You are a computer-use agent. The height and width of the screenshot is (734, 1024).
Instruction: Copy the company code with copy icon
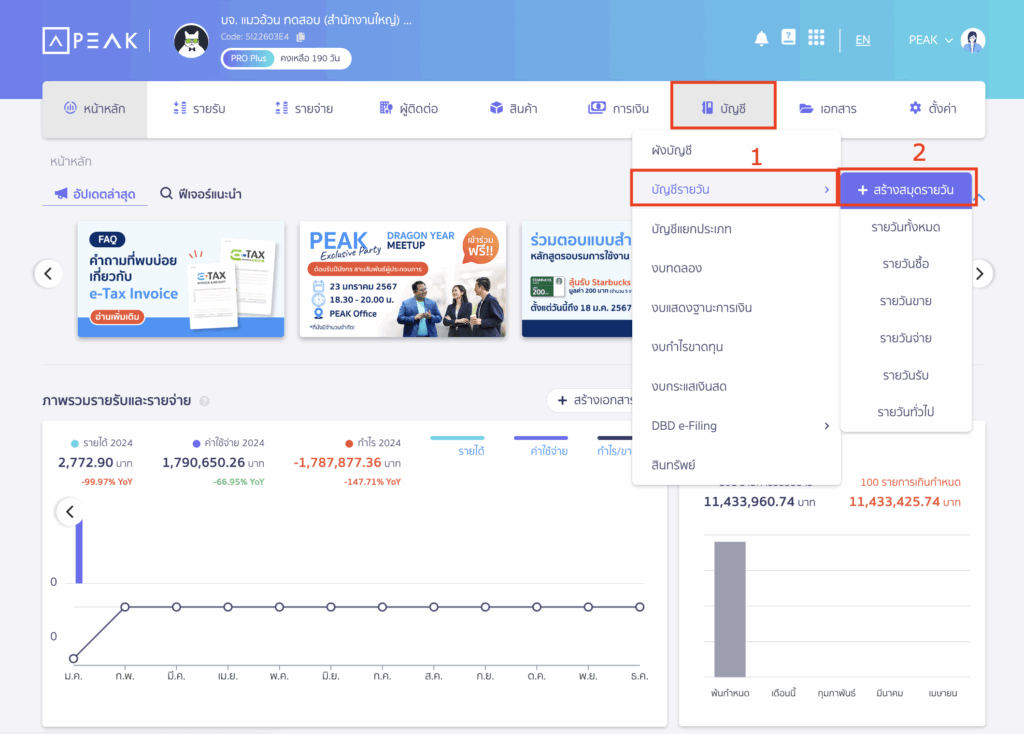click(300, 37)
